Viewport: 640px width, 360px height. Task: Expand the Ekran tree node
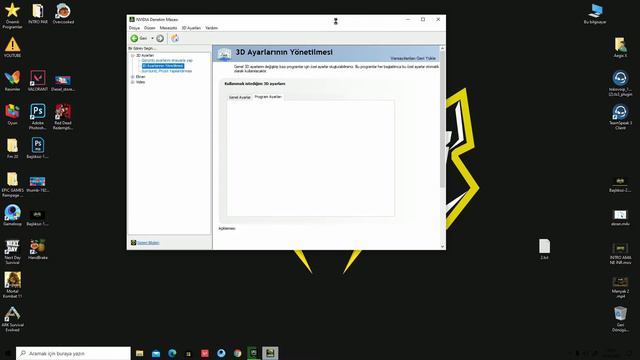click(x=133, y=77)
